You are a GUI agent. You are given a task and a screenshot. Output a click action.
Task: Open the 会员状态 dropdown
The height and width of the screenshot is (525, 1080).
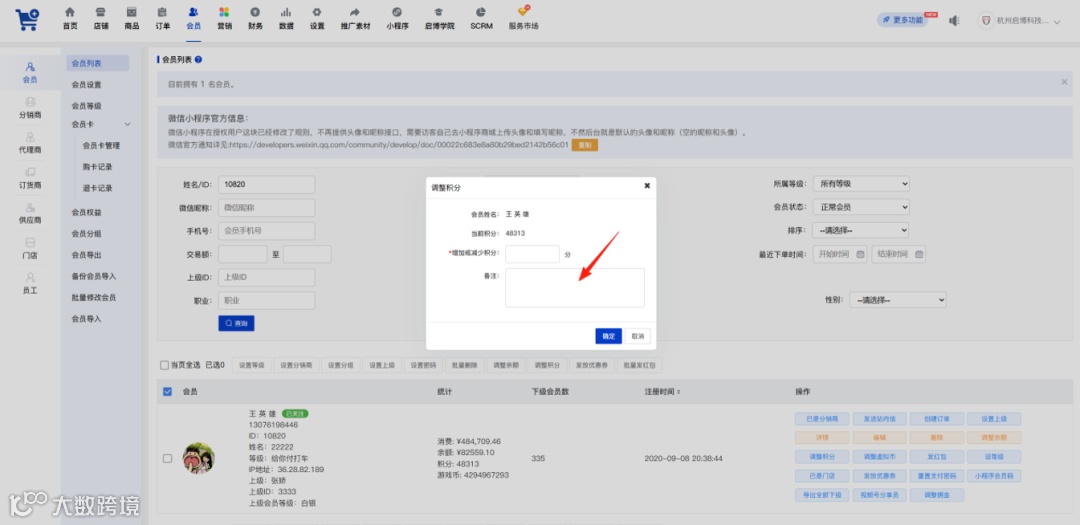861,207
